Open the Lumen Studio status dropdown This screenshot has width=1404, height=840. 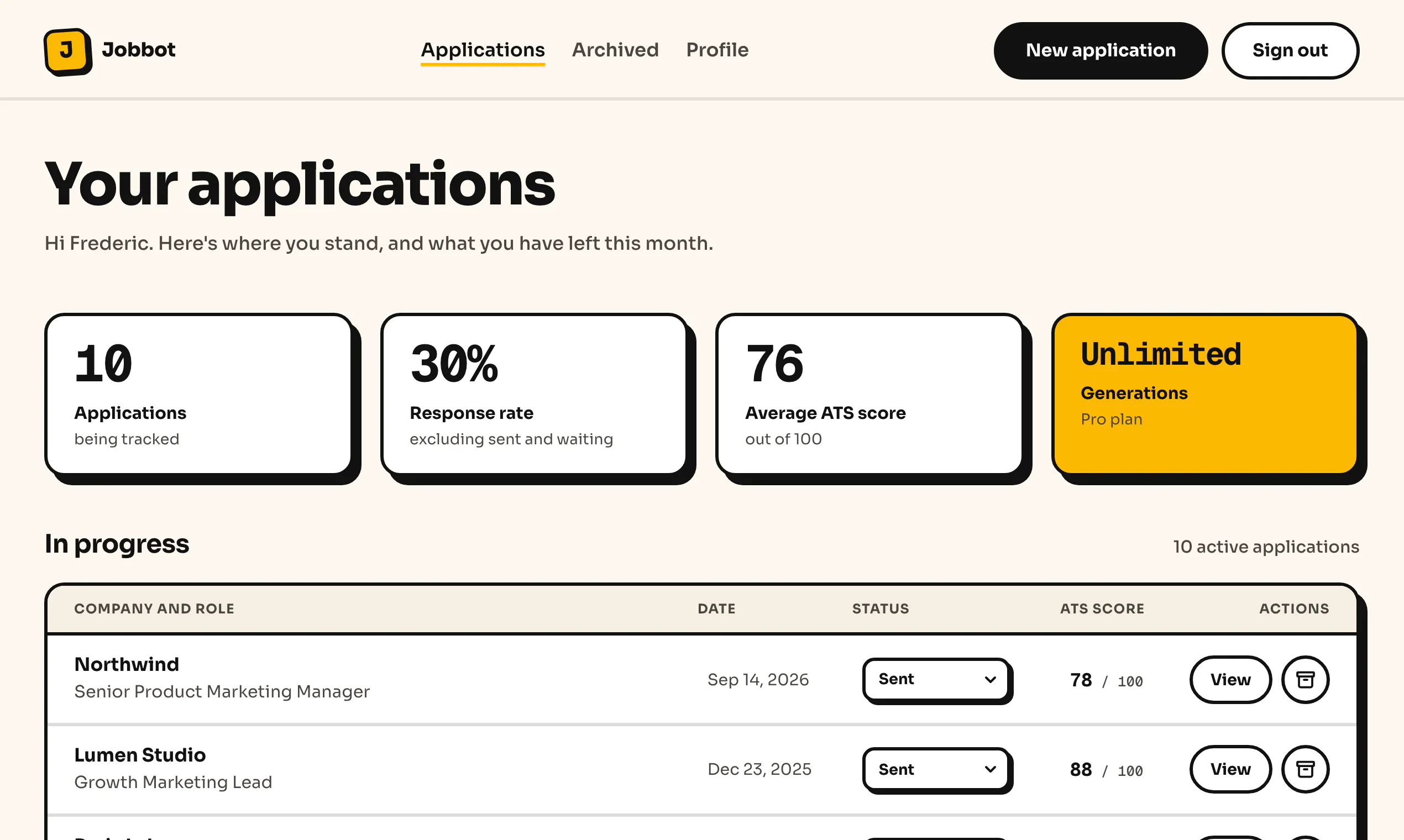[936, 769]
